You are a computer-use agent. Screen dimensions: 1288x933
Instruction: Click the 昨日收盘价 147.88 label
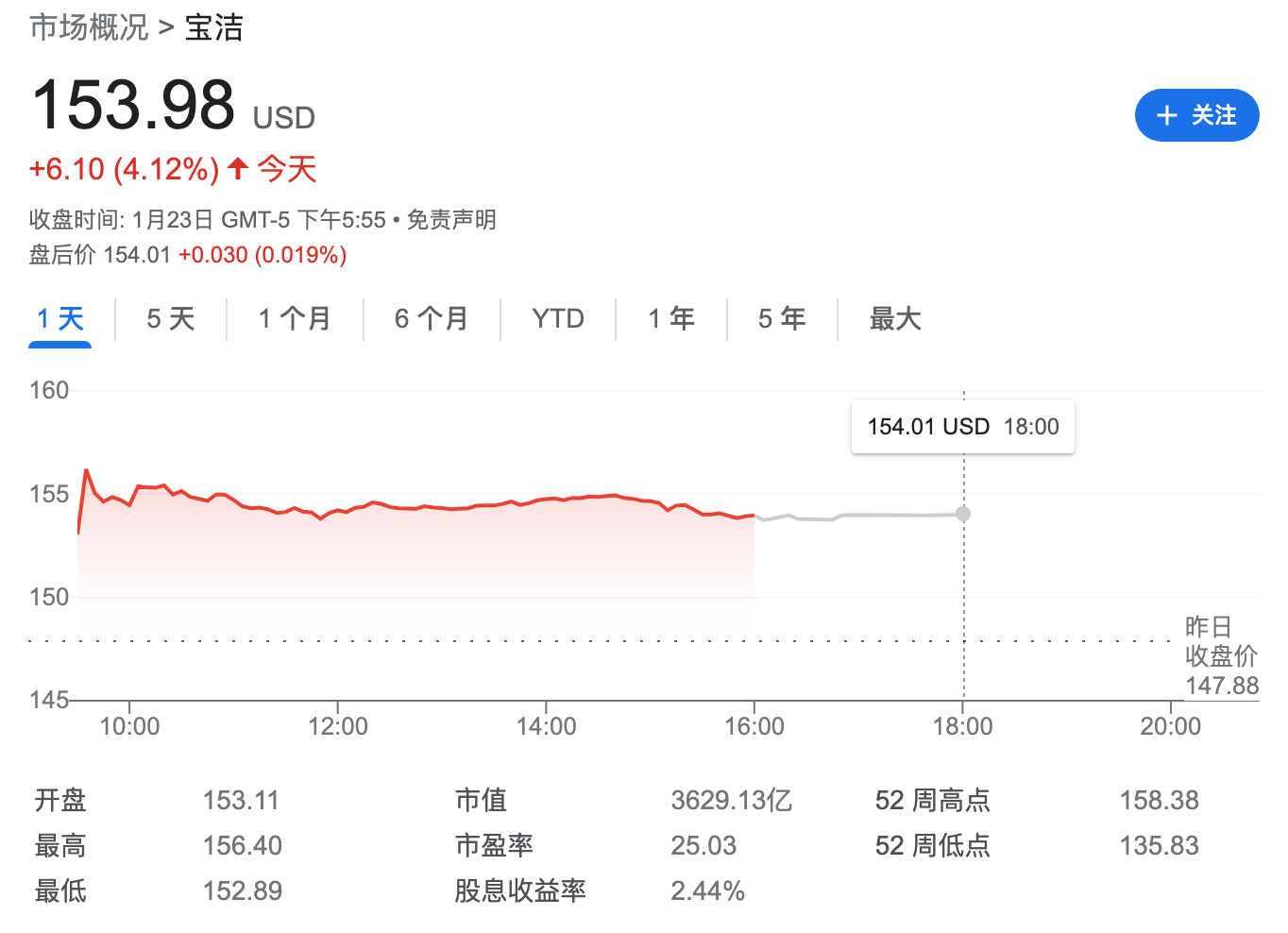point(1221,656)
